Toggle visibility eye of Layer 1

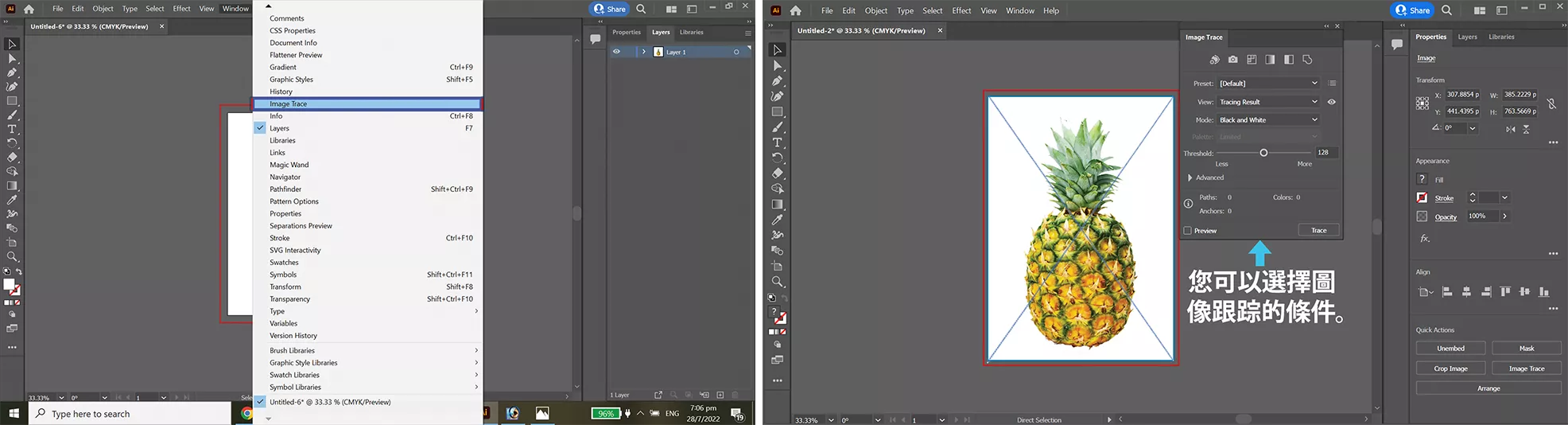(x=616, y=52)
